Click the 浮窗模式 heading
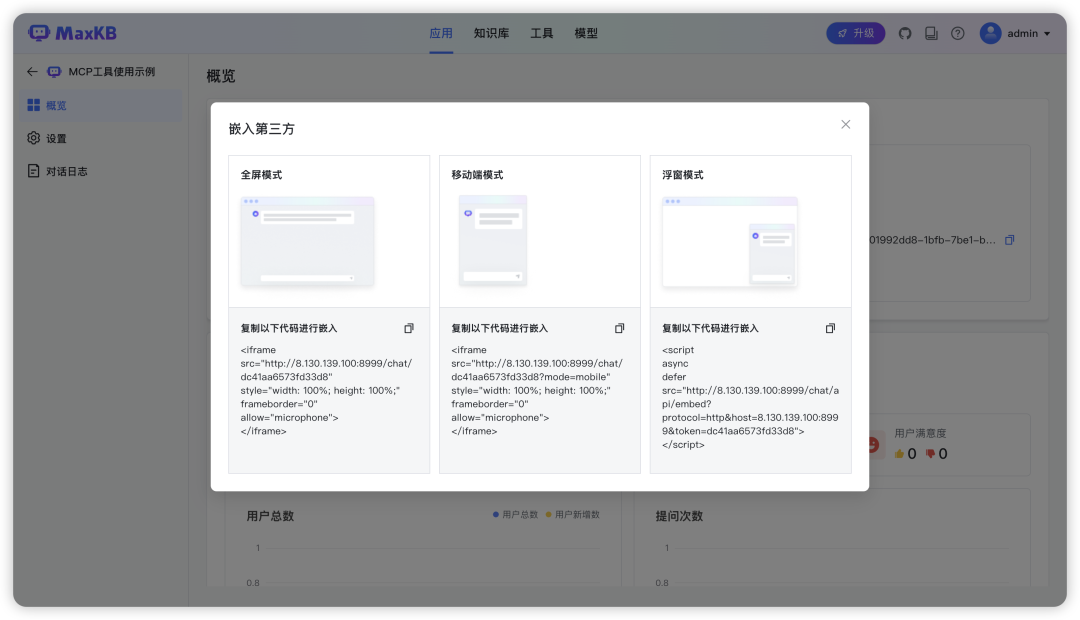1080x620 pixels. [x=683, y=175]
